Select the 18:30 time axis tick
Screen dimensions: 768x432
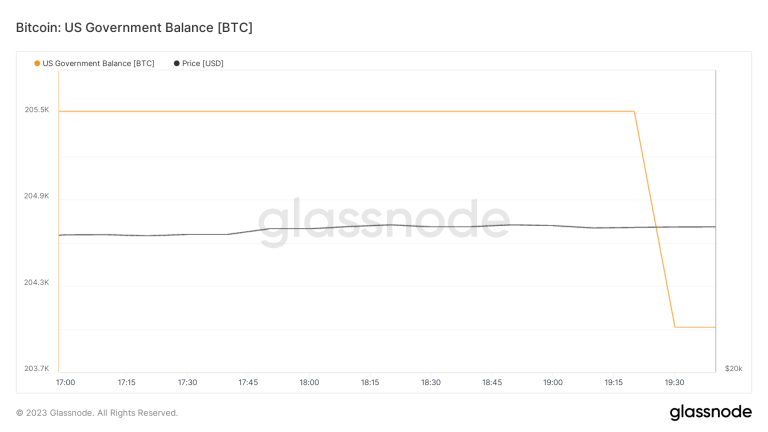pyautogui.click(x=431, y=382)
